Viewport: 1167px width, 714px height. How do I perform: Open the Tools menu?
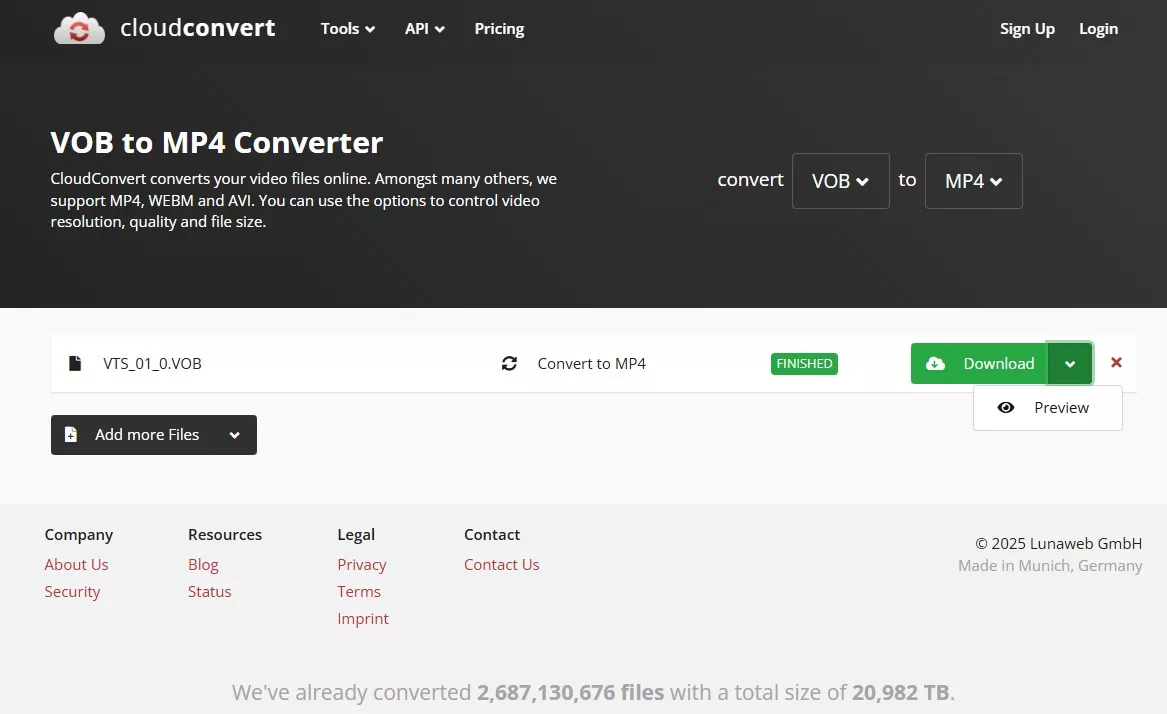click(347, 29)
